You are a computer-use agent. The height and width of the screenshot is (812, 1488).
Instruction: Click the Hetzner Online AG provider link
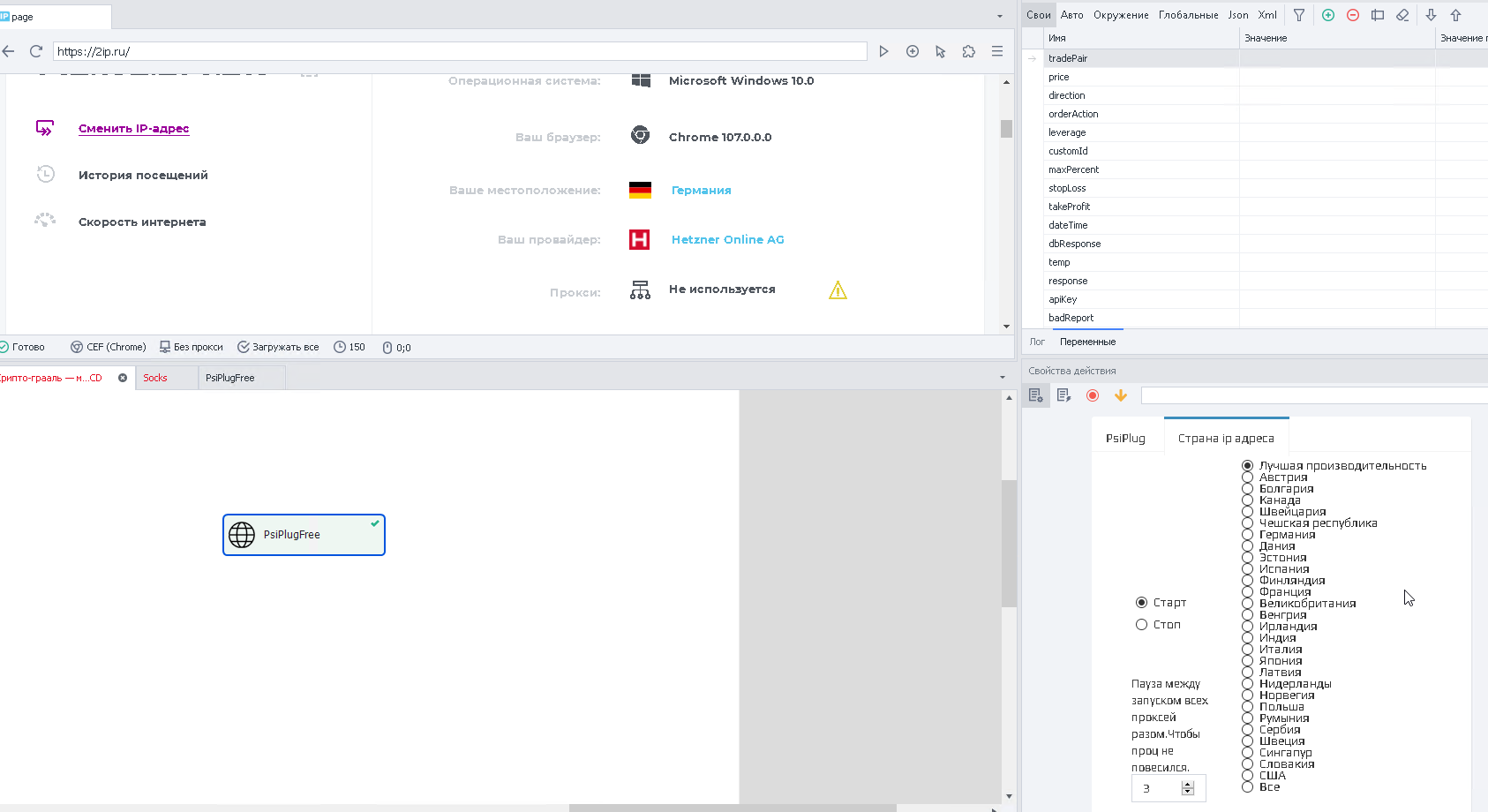click(727, 239)
